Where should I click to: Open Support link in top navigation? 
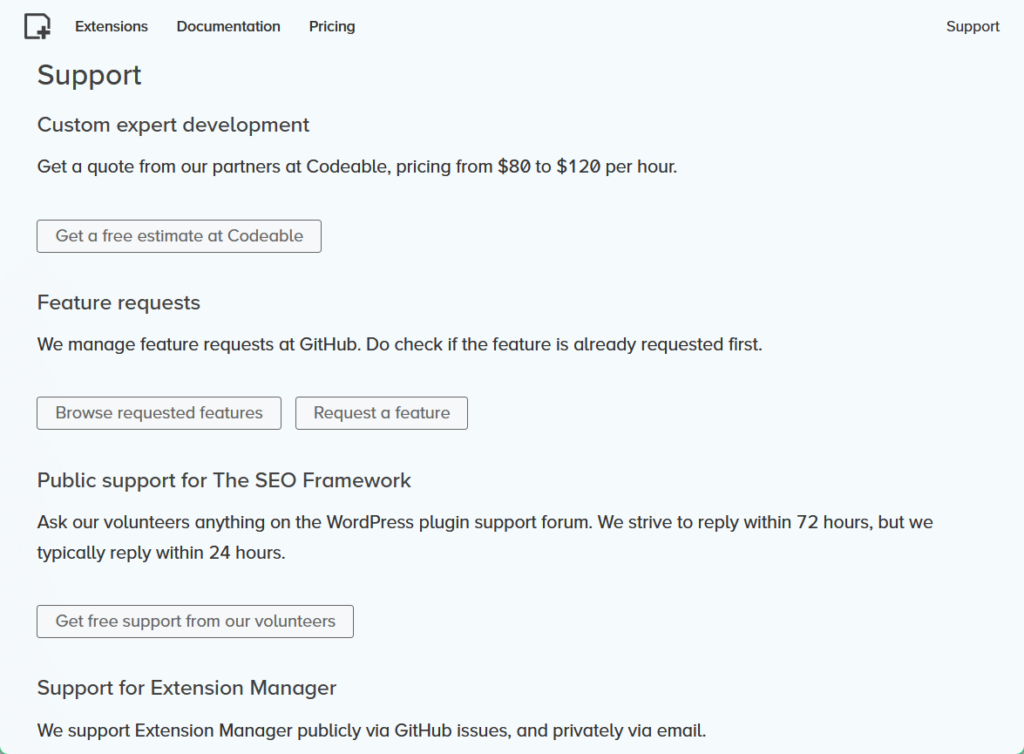pyautogui.click(x=972, y=27)
